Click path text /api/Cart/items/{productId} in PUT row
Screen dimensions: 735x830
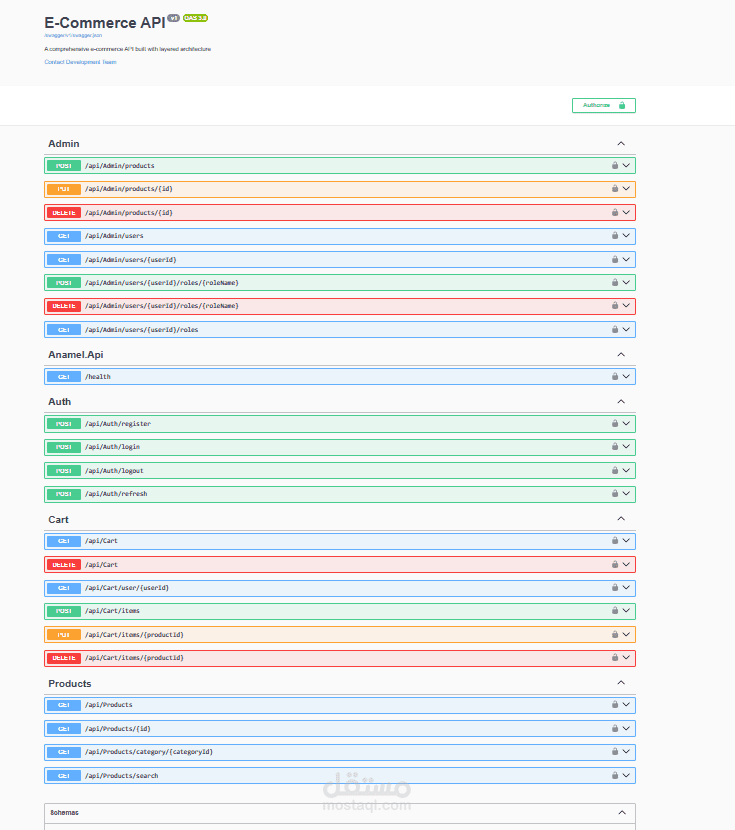point(134,635)
